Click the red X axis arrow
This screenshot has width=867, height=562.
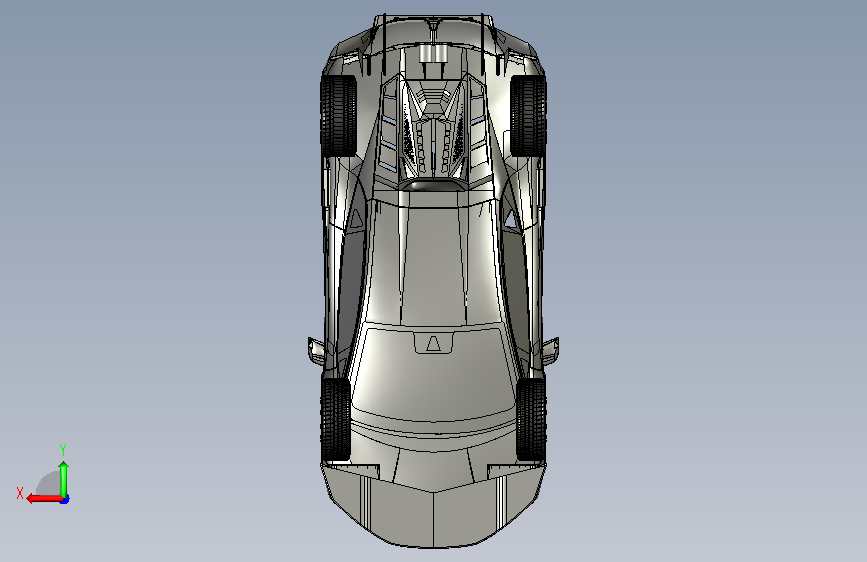pyautogui.click(x=44, y=499)
